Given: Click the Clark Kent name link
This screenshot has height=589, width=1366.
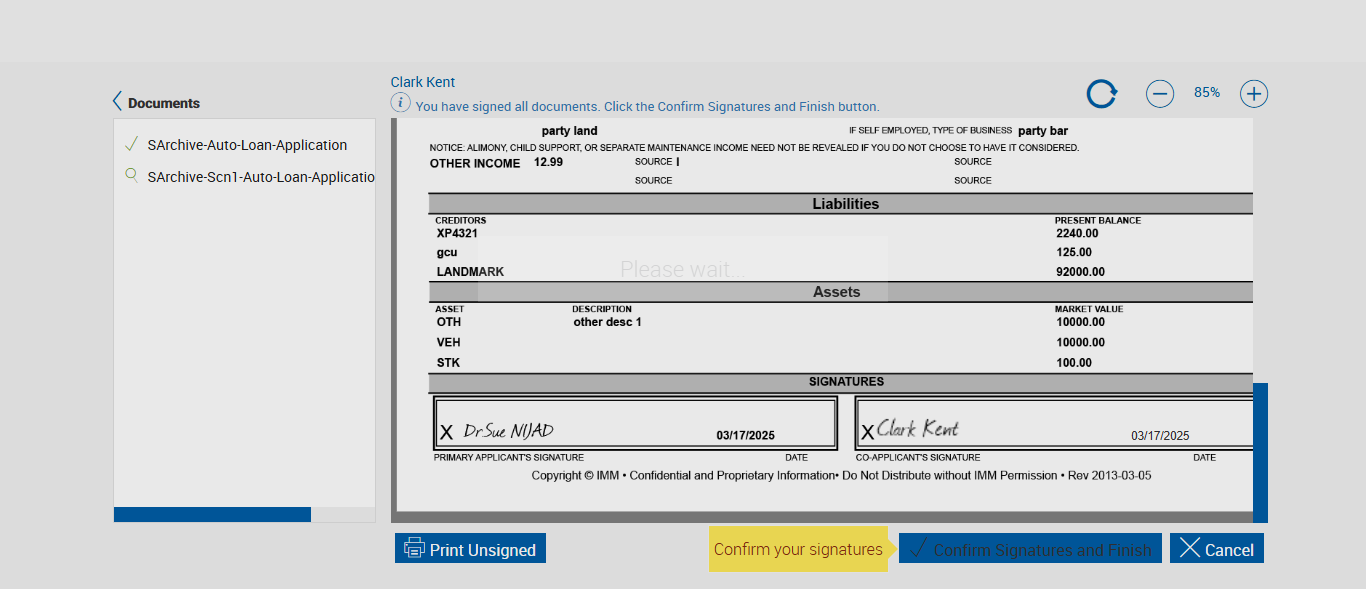Looking at the screenshot, I should coord(423,82).
